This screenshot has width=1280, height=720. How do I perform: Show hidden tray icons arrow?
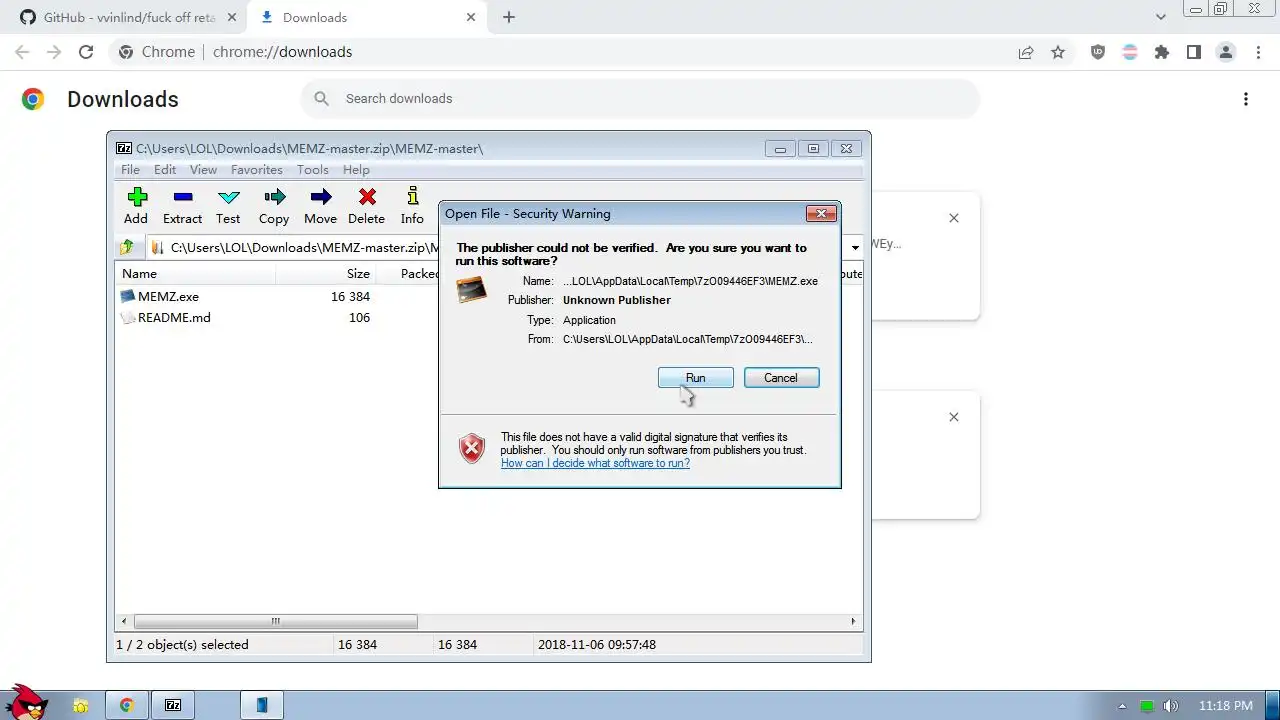(x=1121, y=706)
